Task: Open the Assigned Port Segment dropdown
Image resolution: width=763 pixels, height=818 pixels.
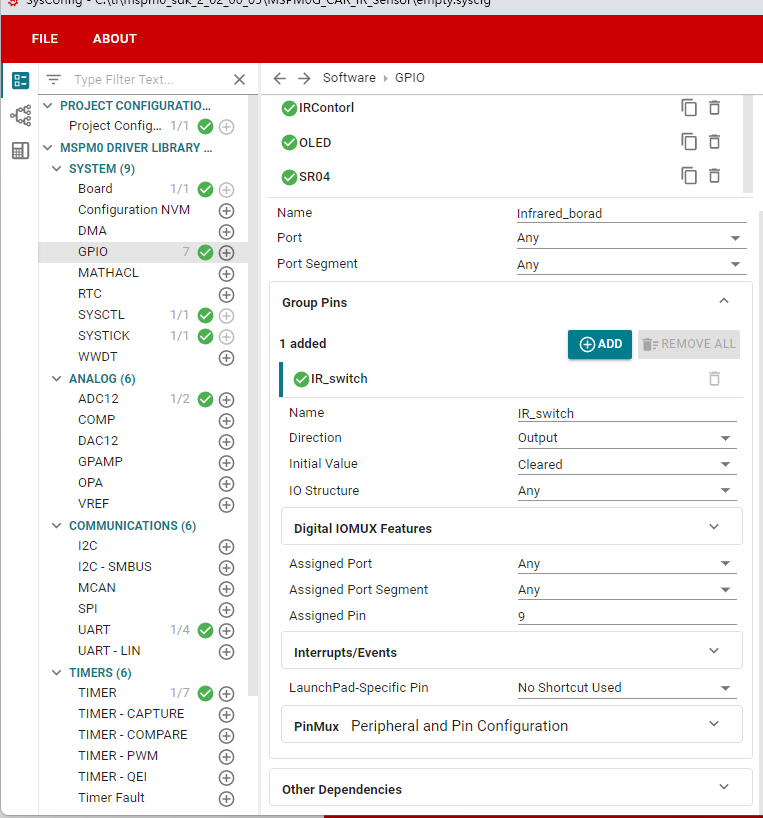Action: [x=627, y=590]
